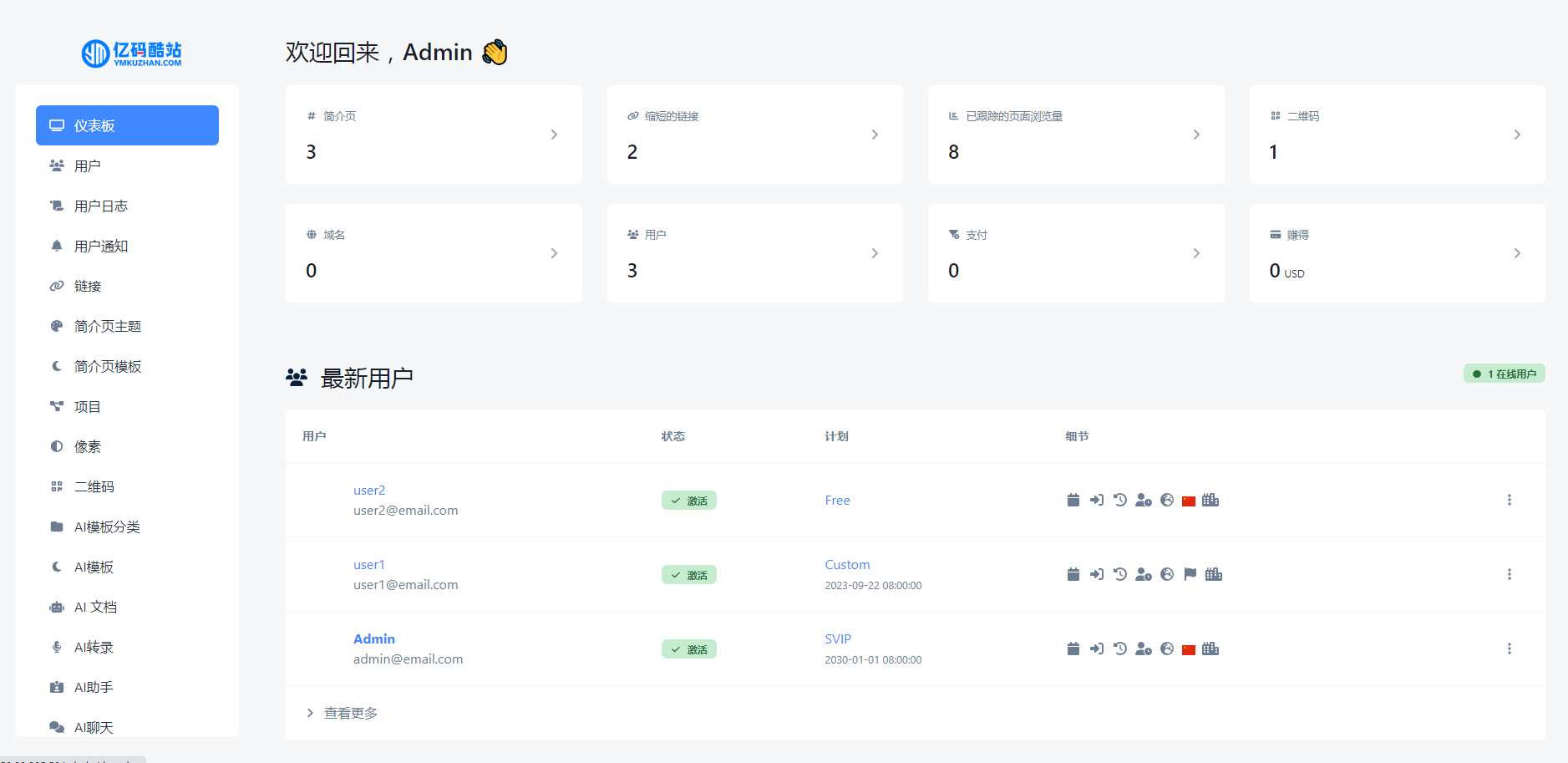Viewport: 1568px width, 763px height.
Task: Open the three-dot options menu for Admin
Action: (x=1509, y=649)
